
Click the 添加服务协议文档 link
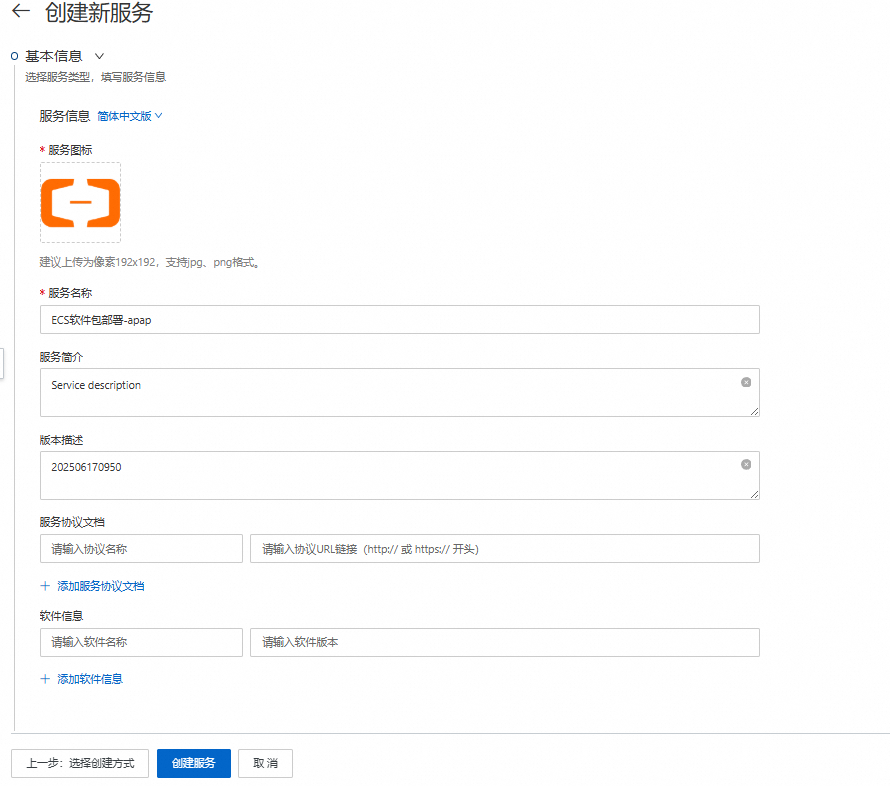point(100,586)
